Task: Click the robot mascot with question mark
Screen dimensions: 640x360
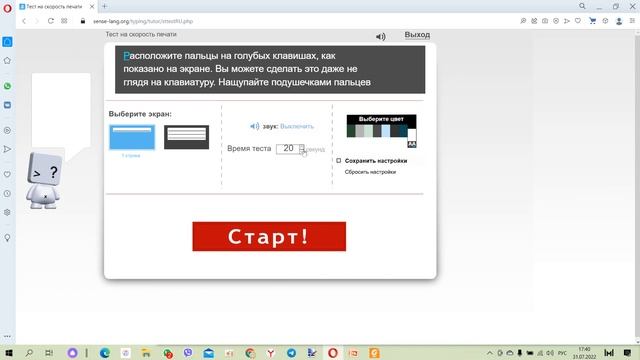Action: coord(44,180)
